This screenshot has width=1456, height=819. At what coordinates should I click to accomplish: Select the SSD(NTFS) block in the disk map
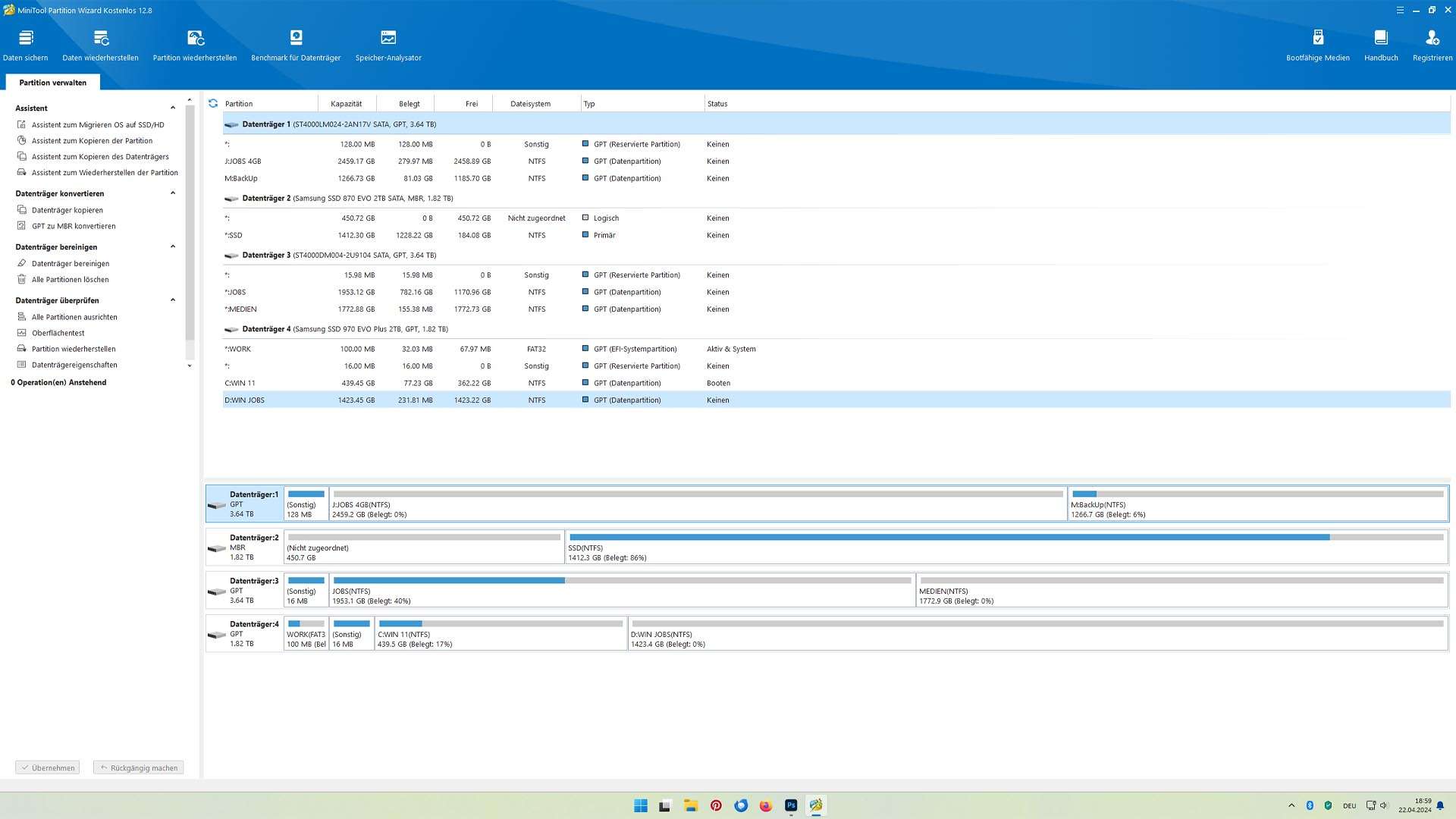pos(1006,548)
